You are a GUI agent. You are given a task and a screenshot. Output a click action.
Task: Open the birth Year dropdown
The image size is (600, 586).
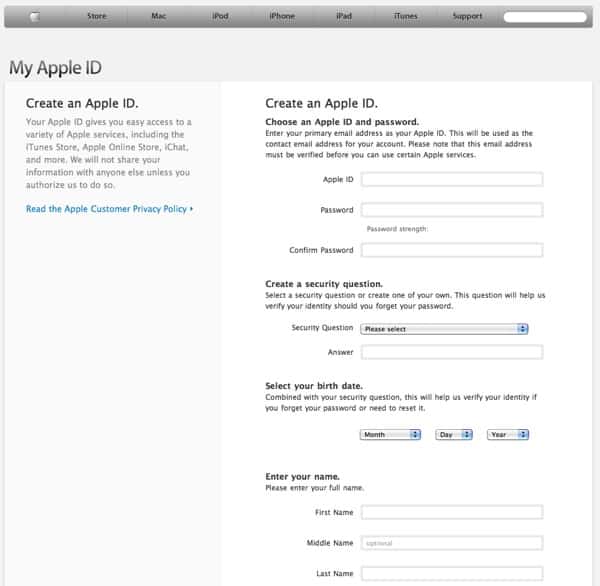(508, 434)
